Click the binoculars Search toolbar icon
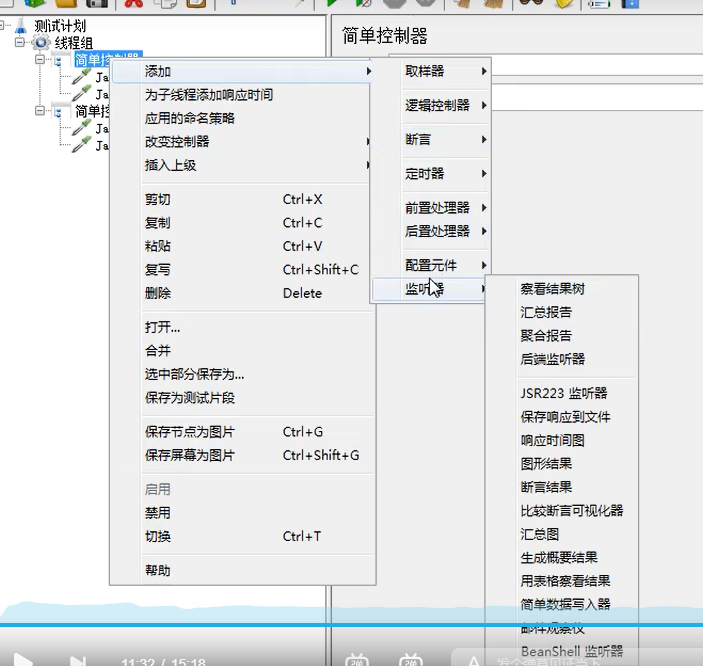This screenshot has width=703, height=666. 530,3
